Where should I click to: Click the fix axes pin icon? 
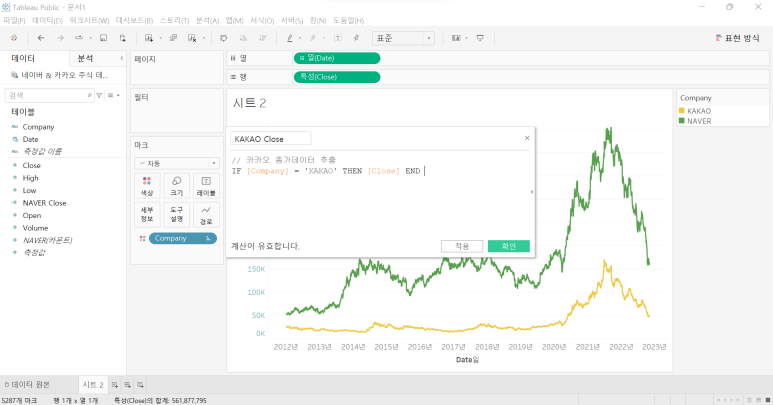click(356, 38)
